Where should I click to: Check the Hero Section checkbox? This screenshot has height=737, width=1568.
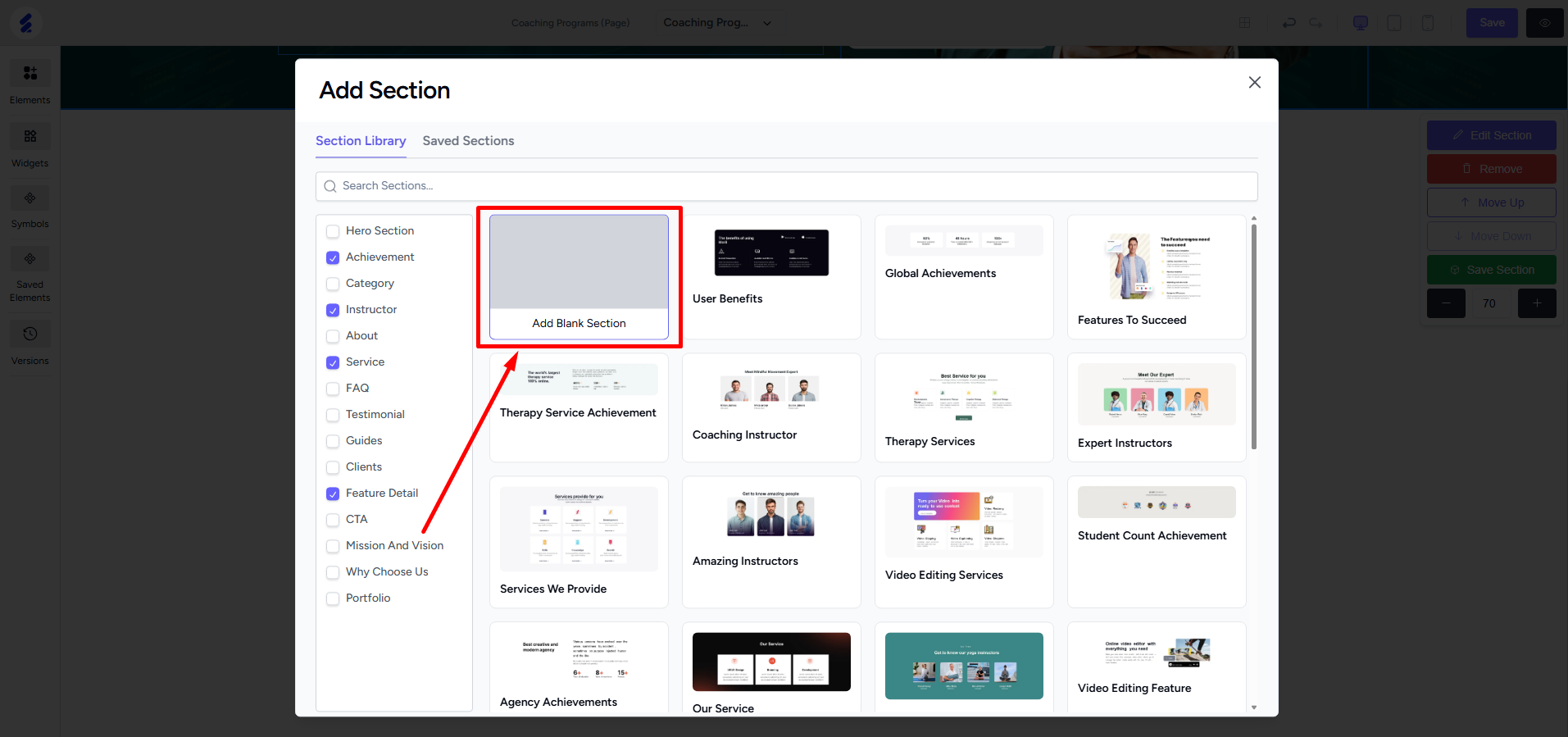point(333,231)
